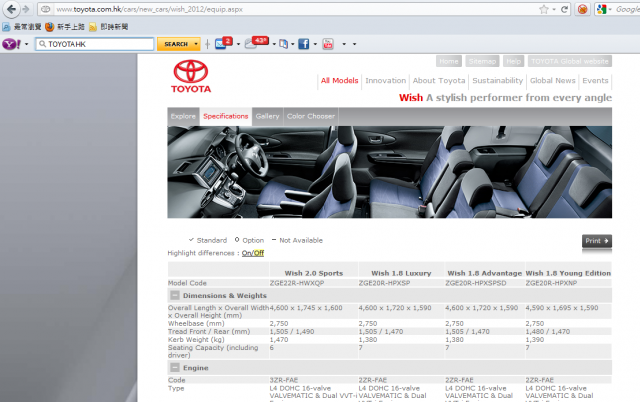Click the Facebook icon in Yahoo toolbar

[303, 44]
